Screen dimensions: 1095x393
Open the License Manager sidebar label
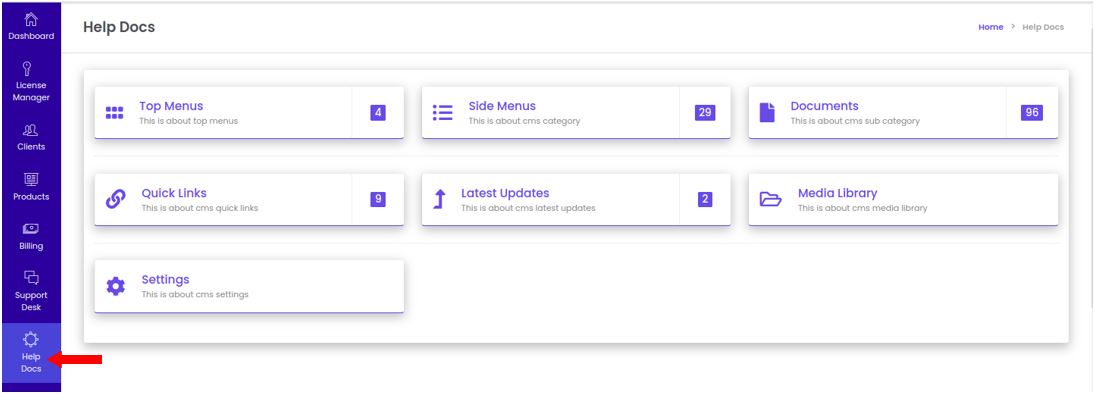pos(31,91)
